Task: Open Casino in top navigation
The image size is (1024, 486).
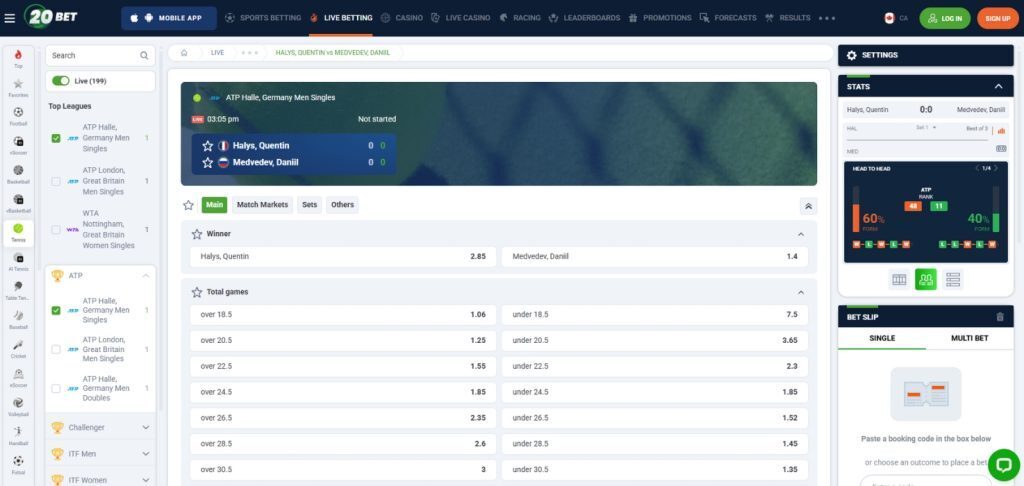Action: point(402,18)
